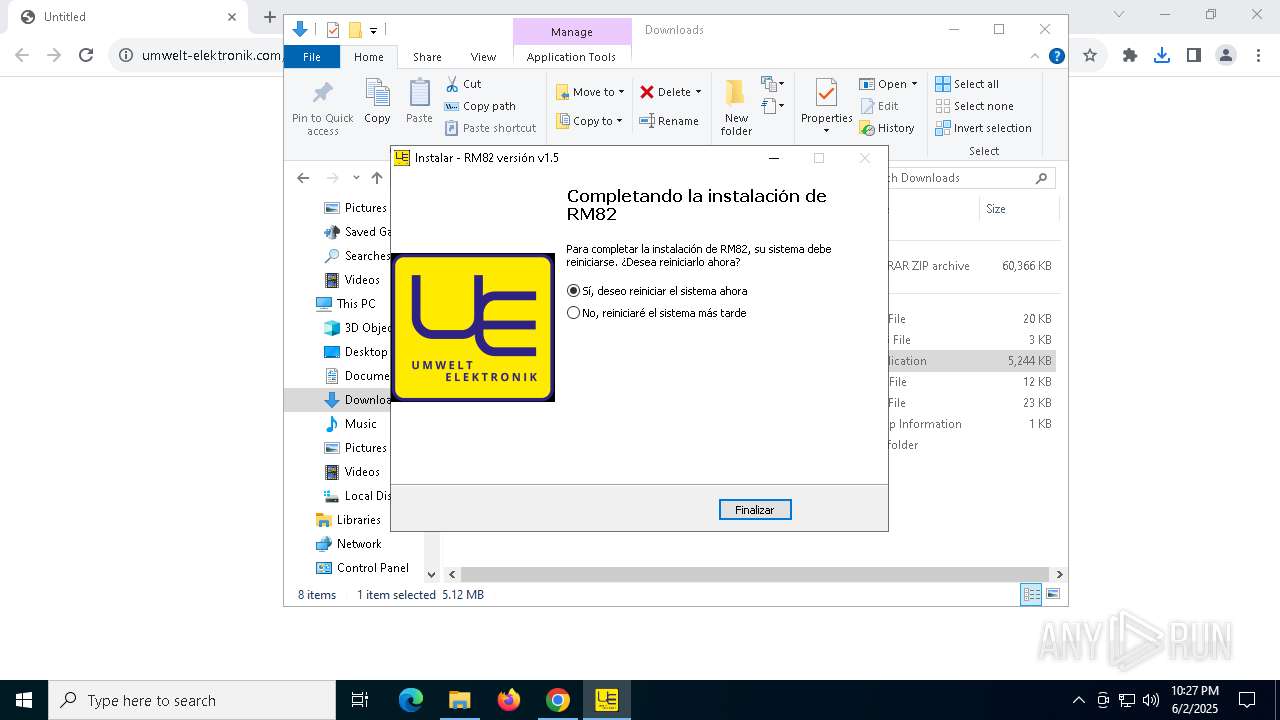Select Desktop in navigation pane
Screen dimensions: 1280x720
[356, 352]
